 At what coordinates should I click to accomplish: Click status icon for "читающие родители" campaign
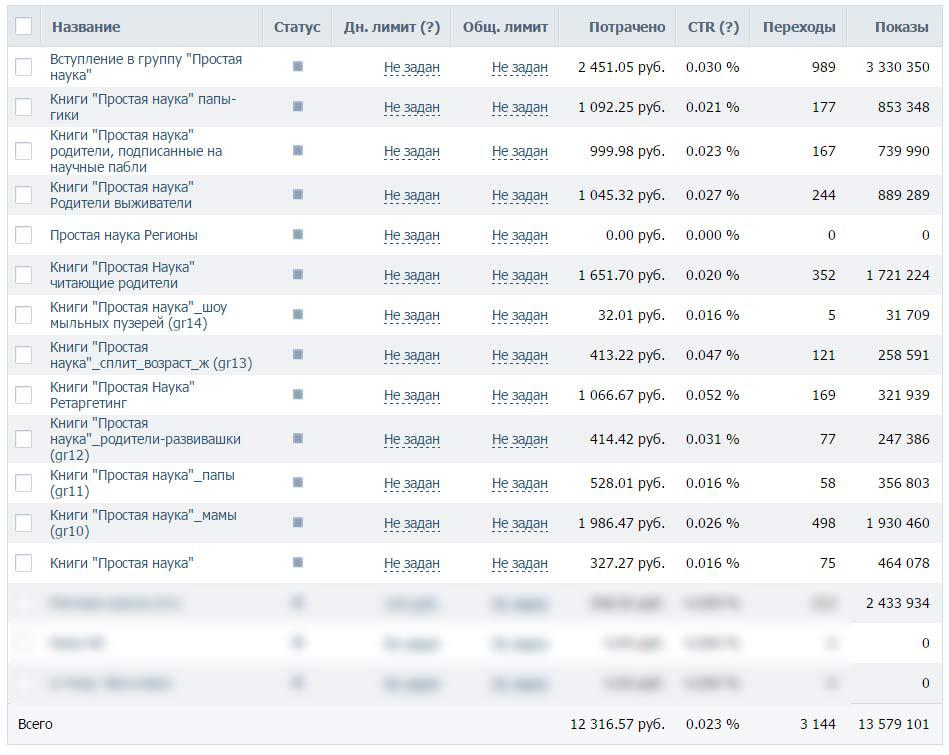pos(298,274)
